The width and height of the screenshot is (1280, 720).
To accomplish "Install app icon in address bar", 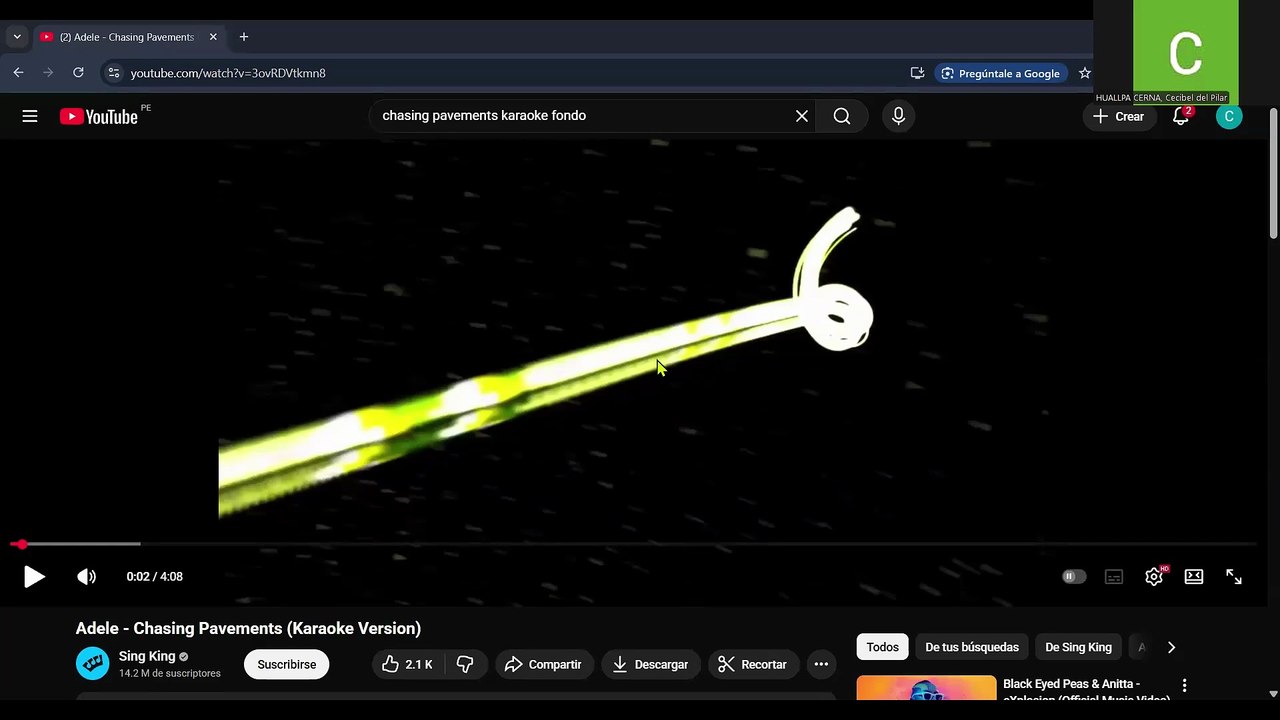I will pyautogui.click(x=917, y=73).
